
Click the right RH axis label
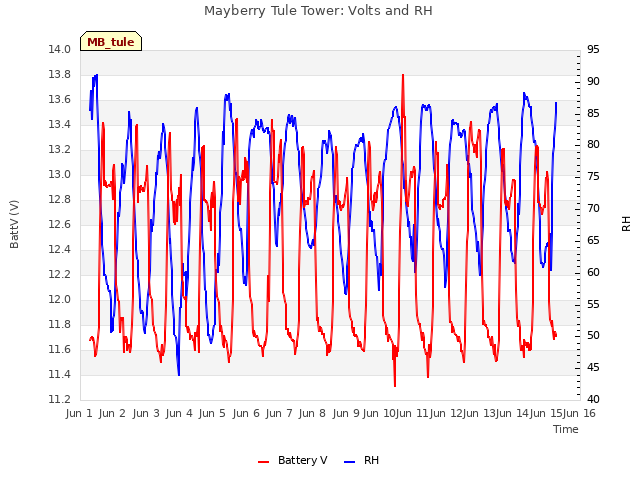[x=626, y=224]
